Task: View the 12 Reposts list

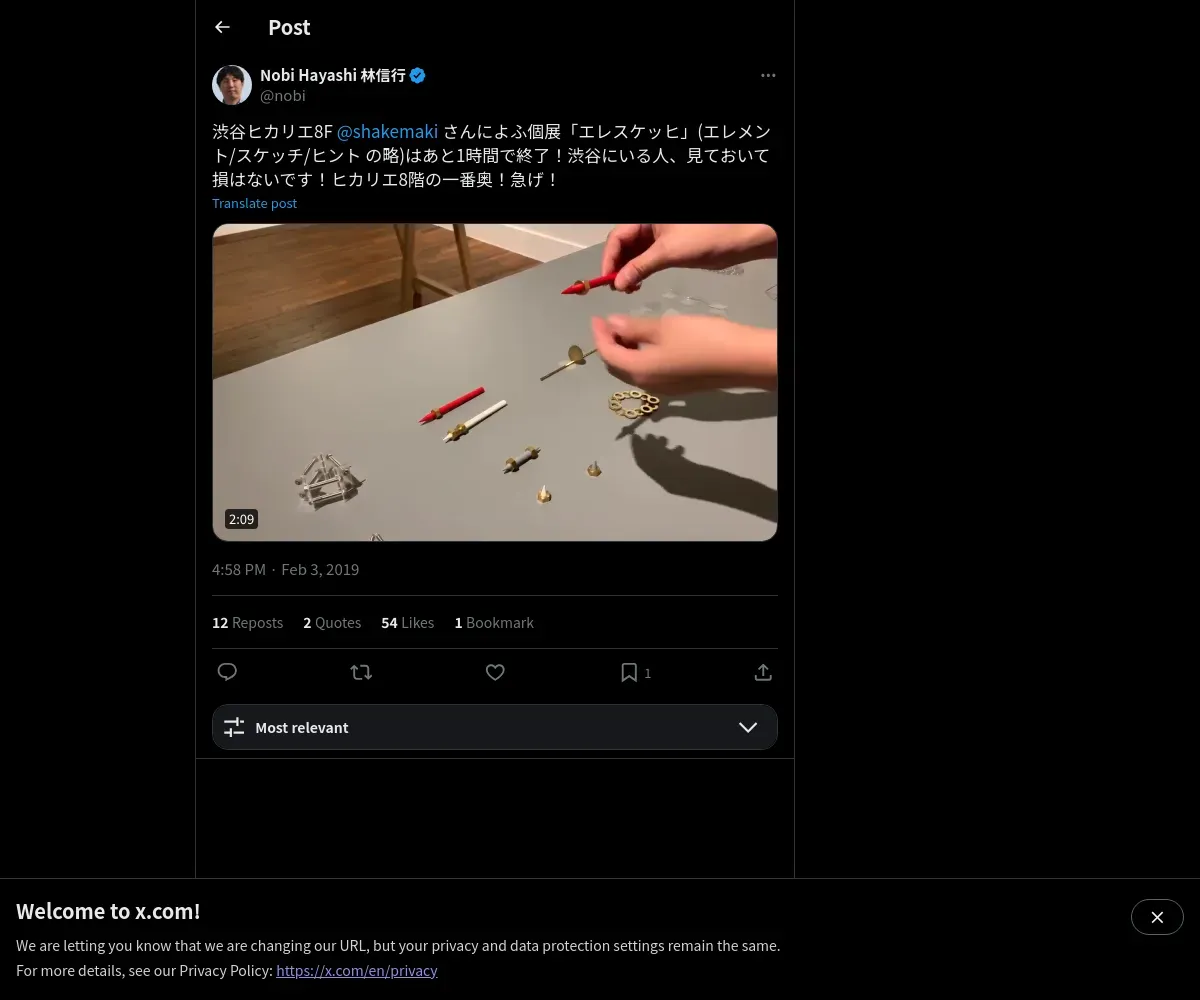Action: point(247,622)
